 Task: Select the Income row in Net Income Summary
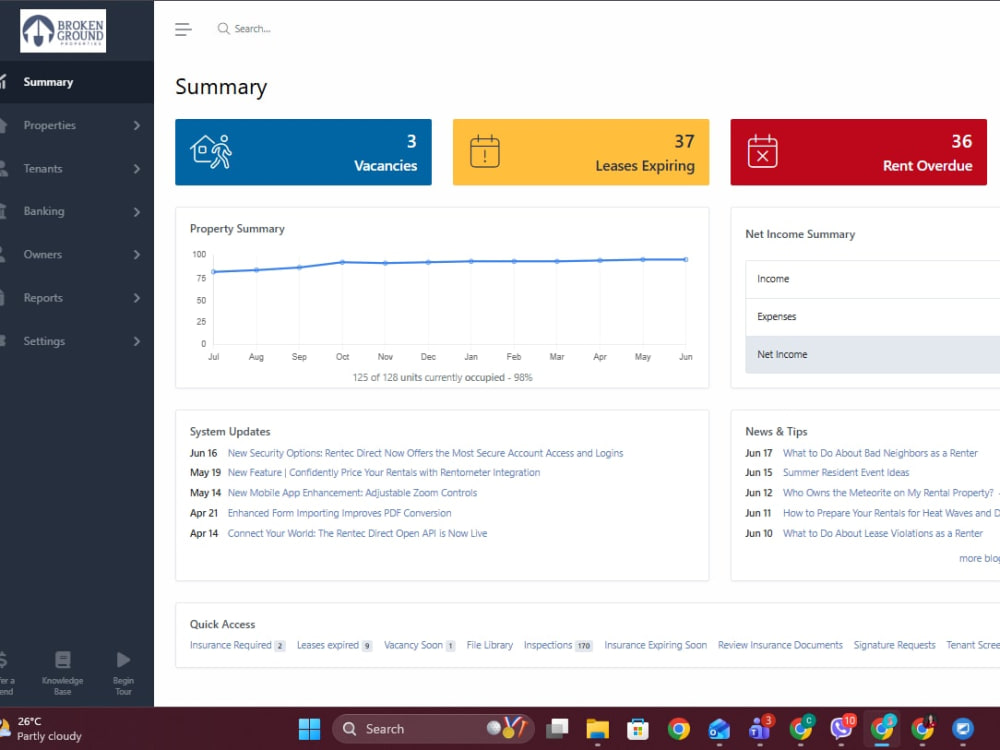click(x=872, y=279)
